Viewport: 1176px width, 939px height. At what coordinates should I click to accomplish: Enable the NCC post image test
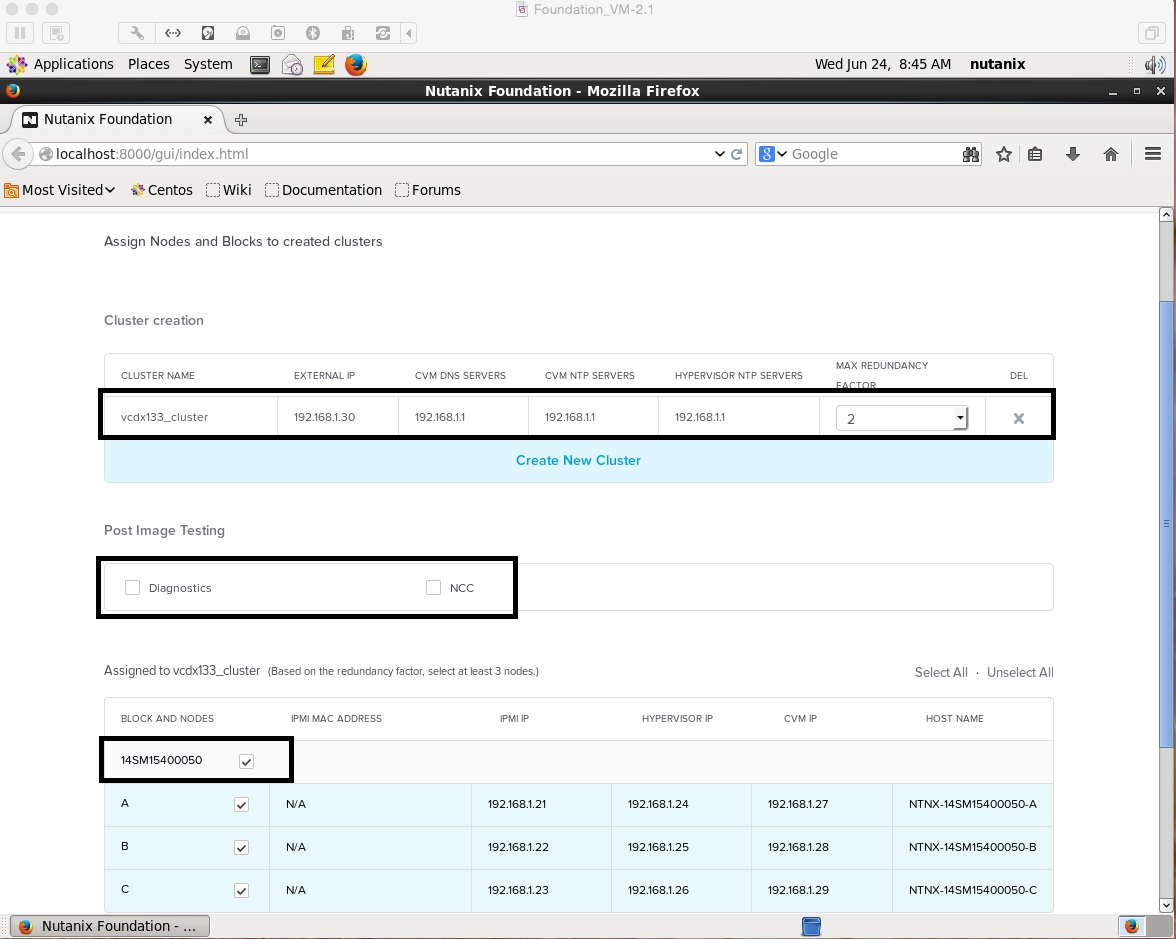tap(433, 588)
